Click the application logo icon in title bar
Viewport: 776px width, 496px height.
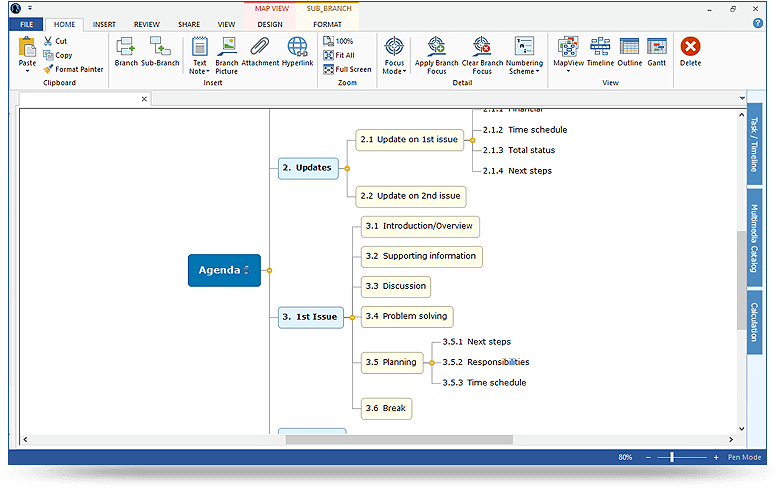pyautogui.click(x=16, y=8)
